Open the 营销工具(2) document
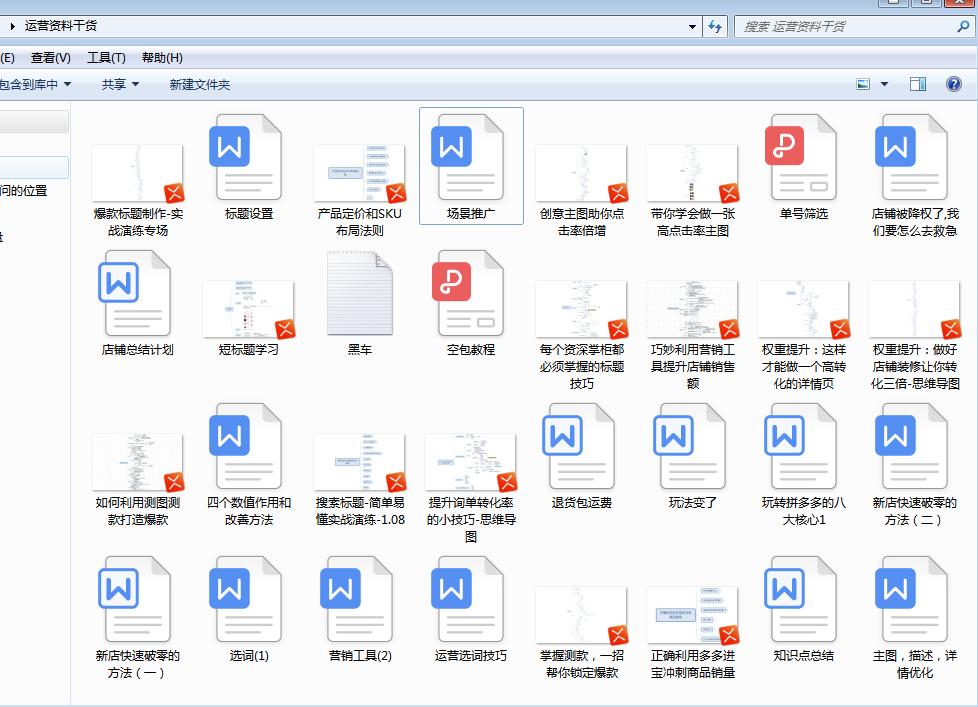 coord(359,600)
